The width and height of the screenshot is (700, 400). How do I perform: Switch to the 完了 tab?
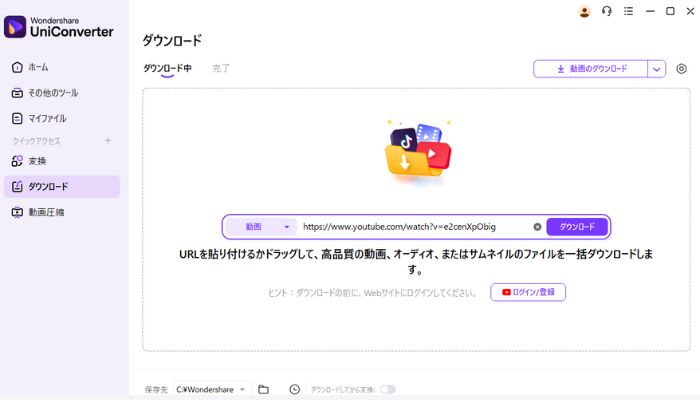(x=221, y=68)
